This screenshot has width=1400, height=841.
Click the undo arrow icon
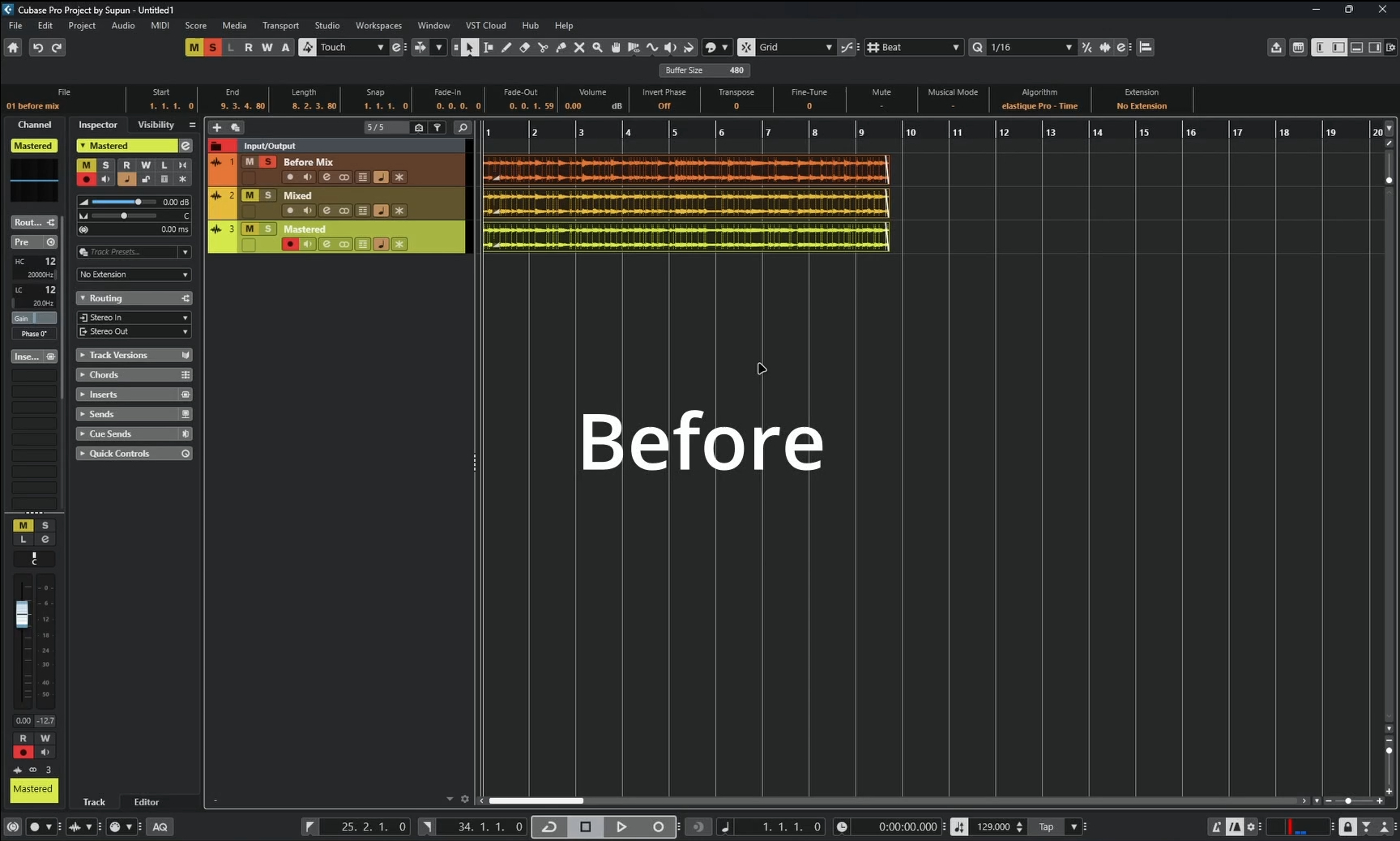(x=37, y=48)
